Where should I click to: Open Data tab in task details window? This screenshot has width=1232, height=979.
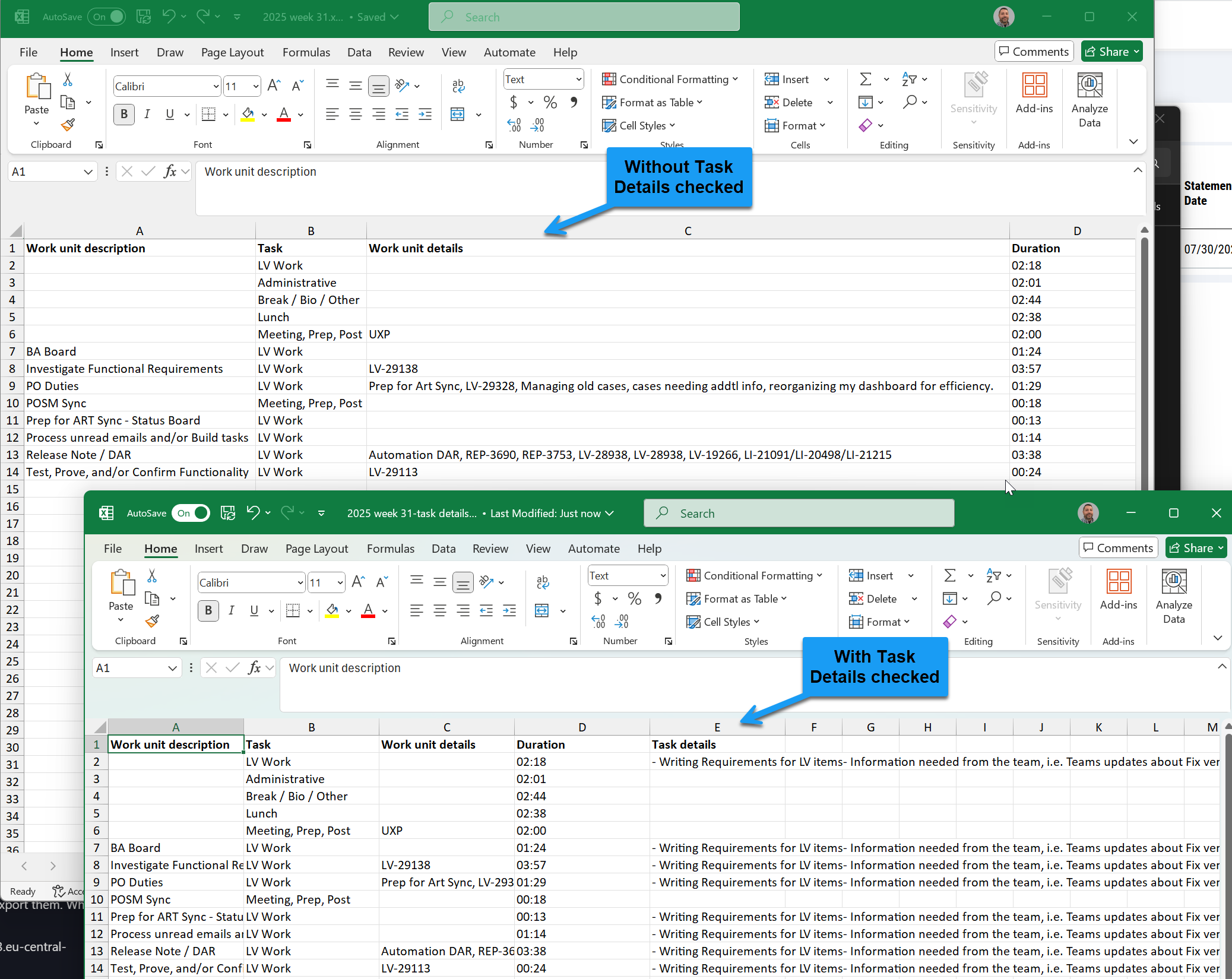pos(444,549)
